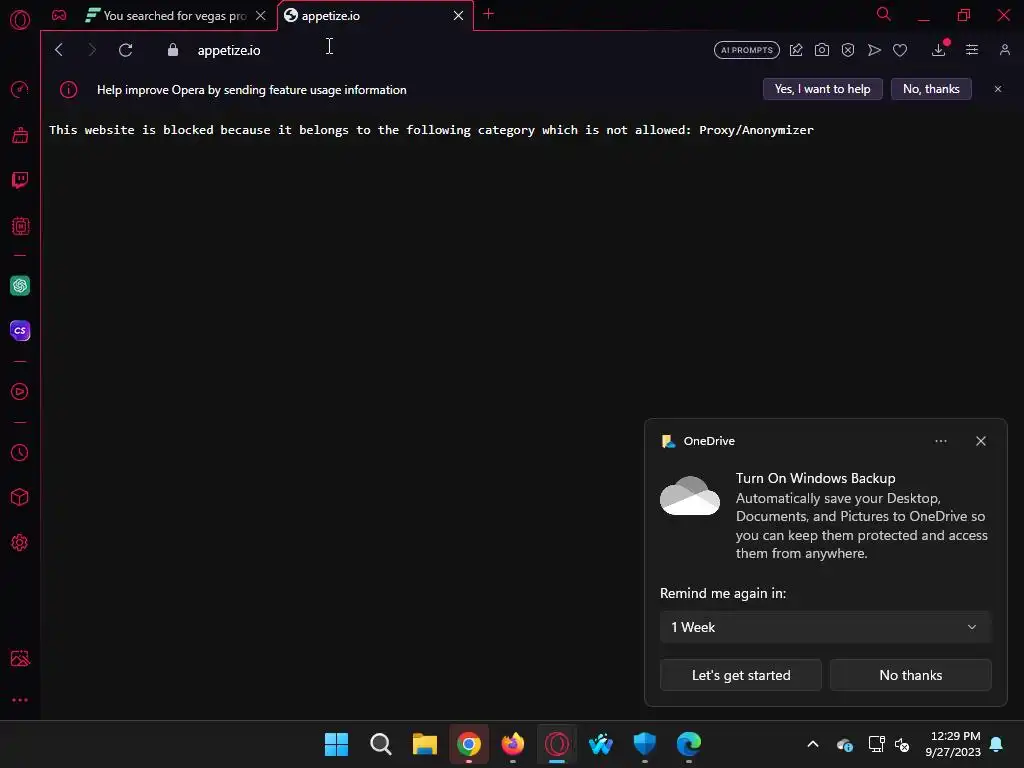Open History clock icon in sidebar
Viewport: 1024px width, 768px height.
pos(20,453)
